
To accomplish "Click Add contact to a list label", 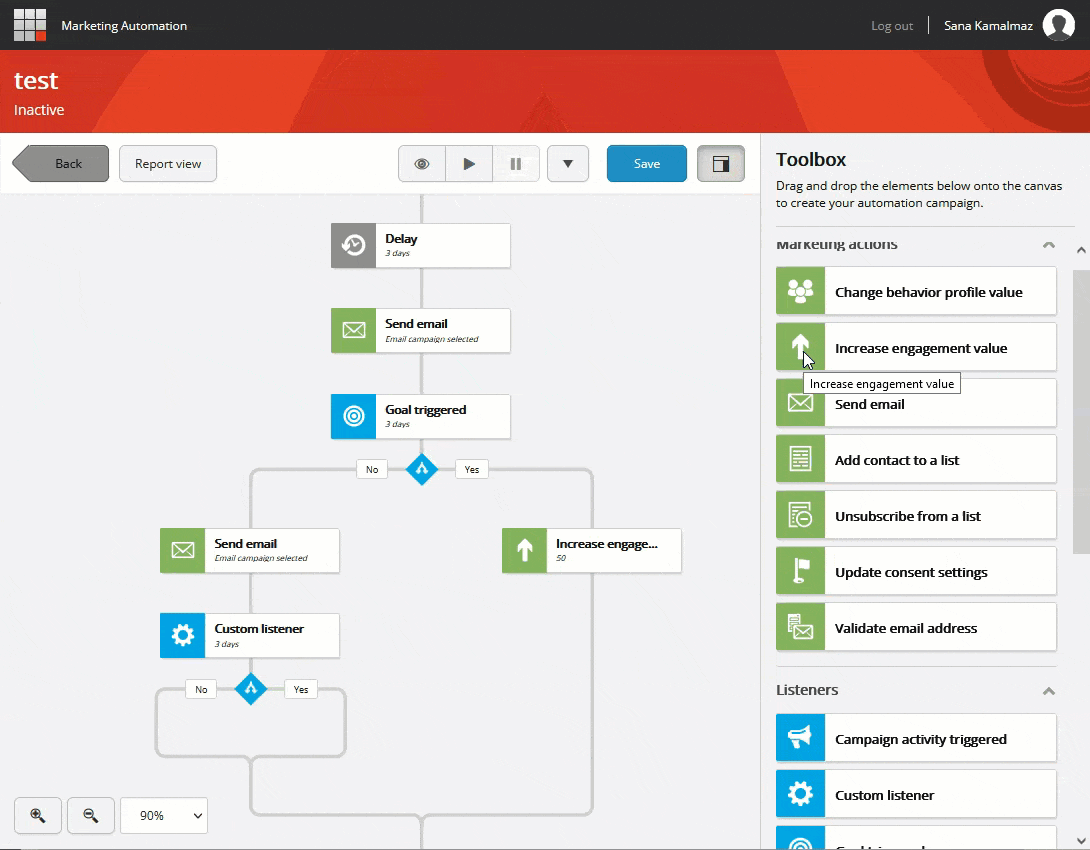I will click(x=897, y=460).
